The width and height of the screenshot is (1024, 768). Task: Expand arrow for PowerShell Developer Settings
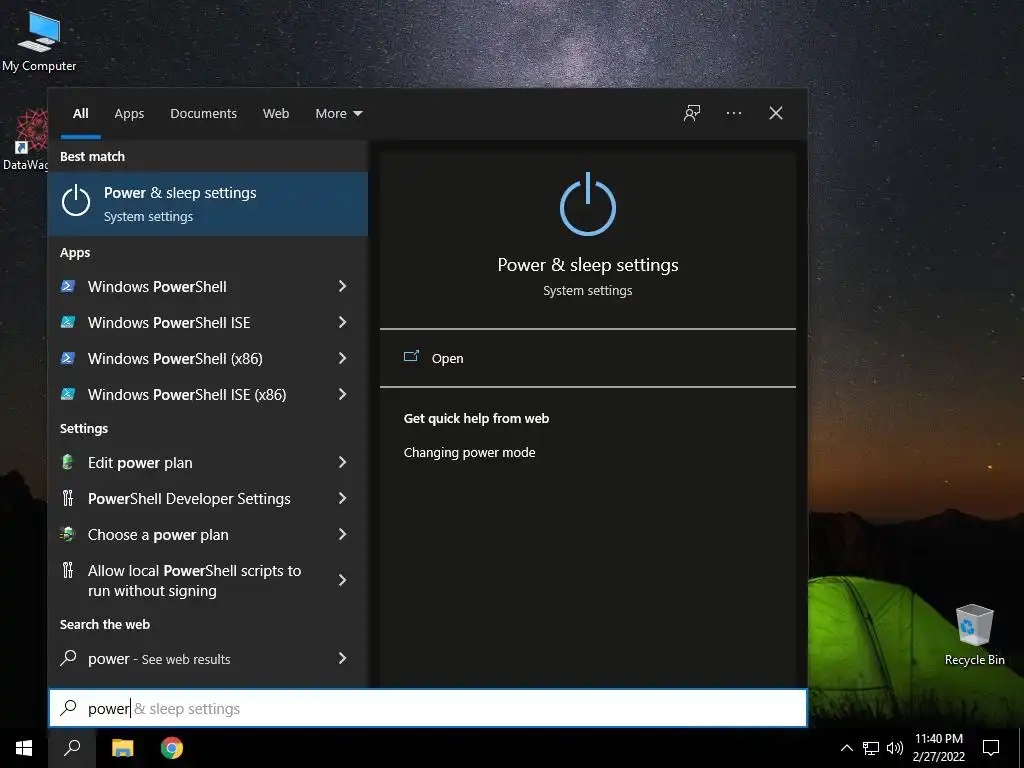[342, 498]
